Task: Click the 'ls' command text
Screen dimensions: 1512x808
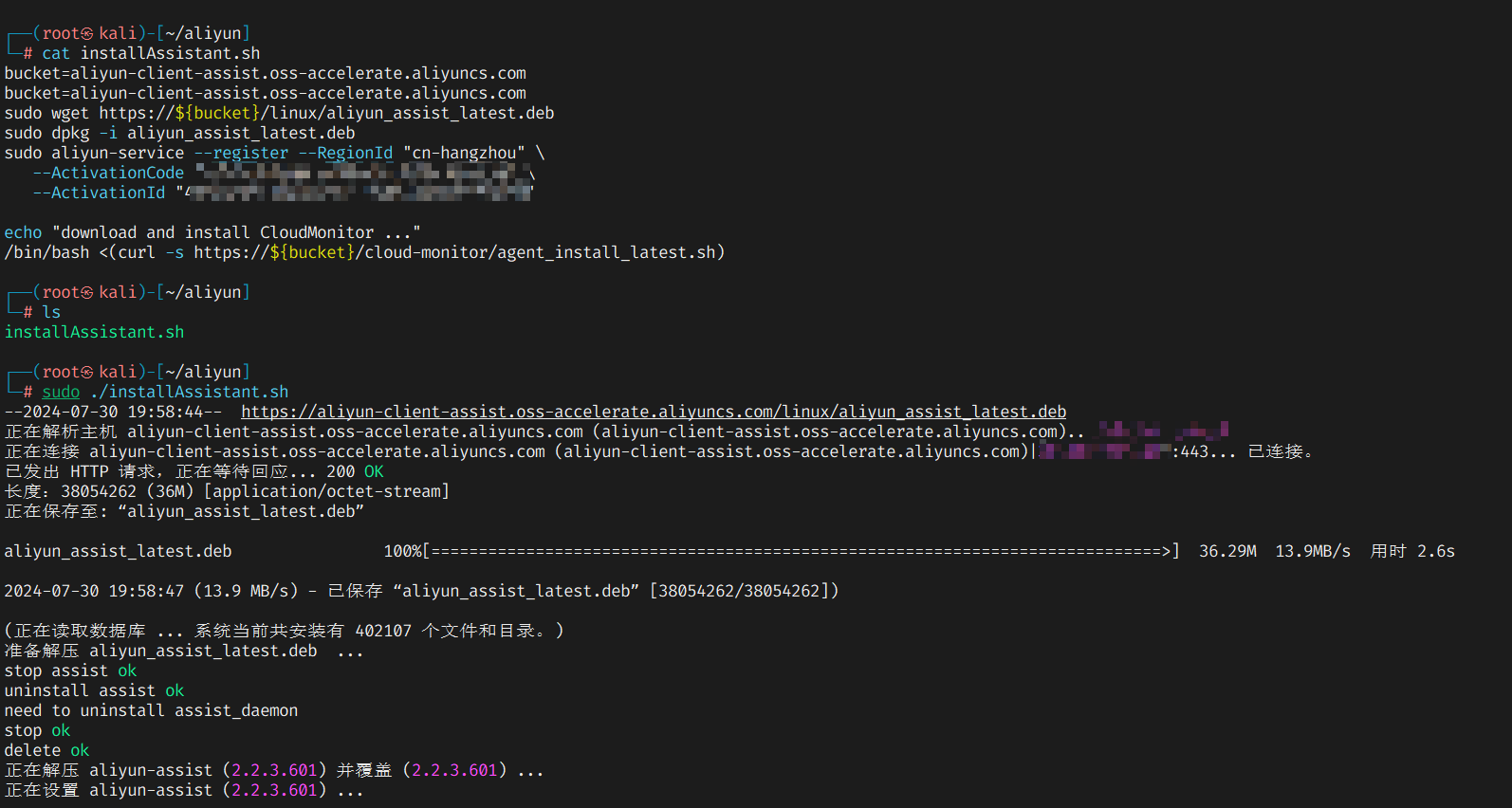Action: 51,312
